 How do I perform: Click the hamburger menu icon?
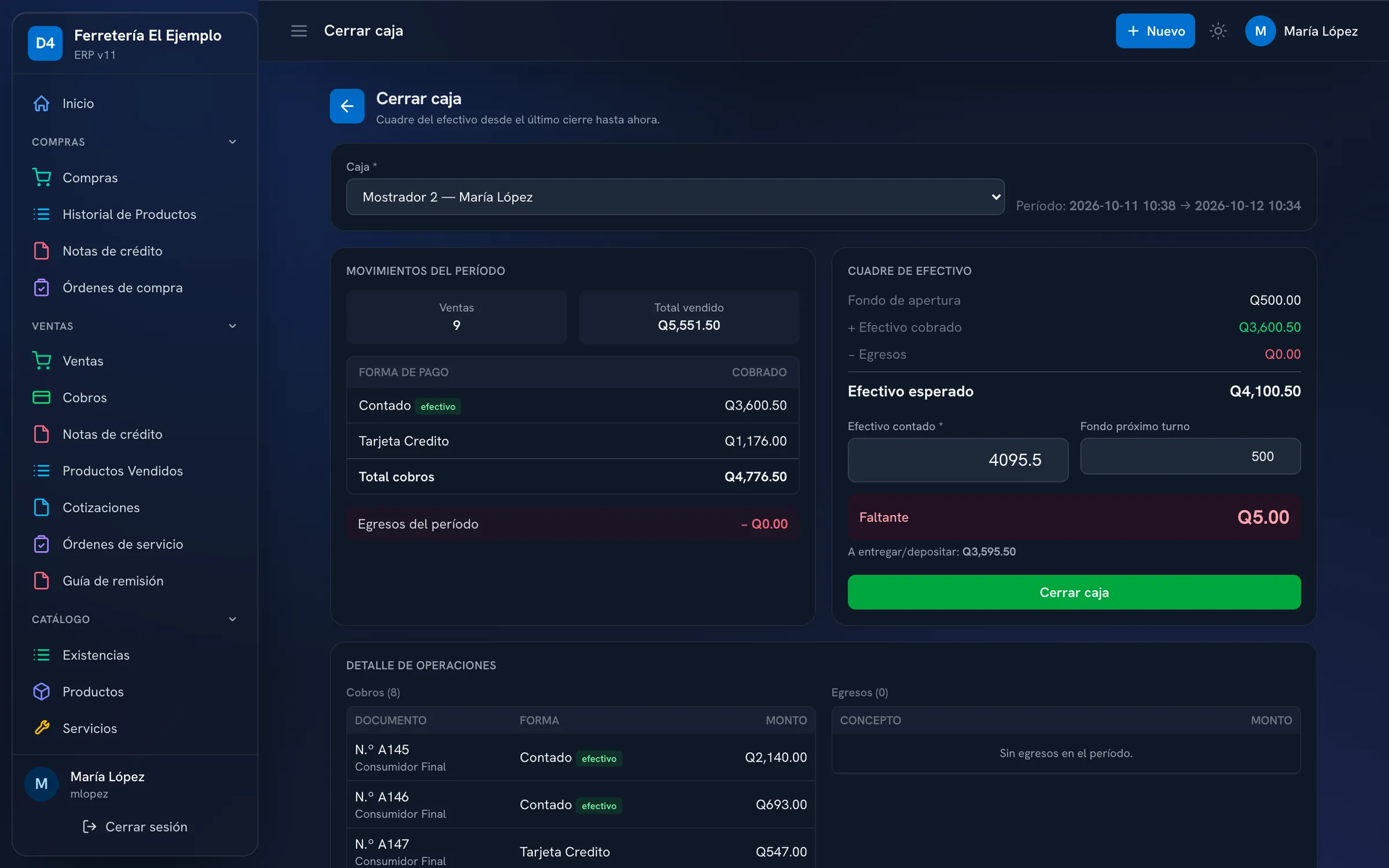[299, 31]
